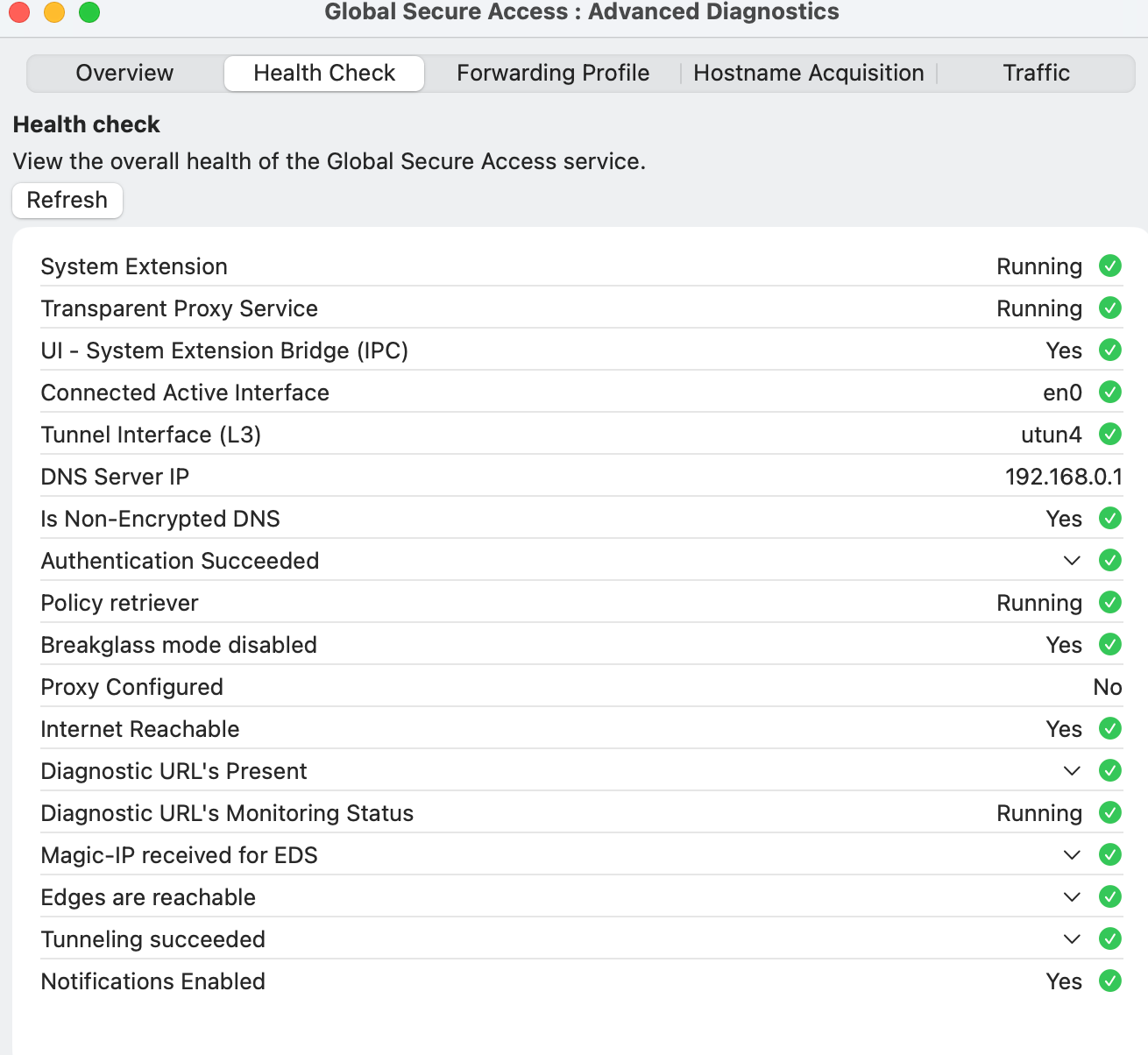Click the Policy retriever green checkmark

1110,602
